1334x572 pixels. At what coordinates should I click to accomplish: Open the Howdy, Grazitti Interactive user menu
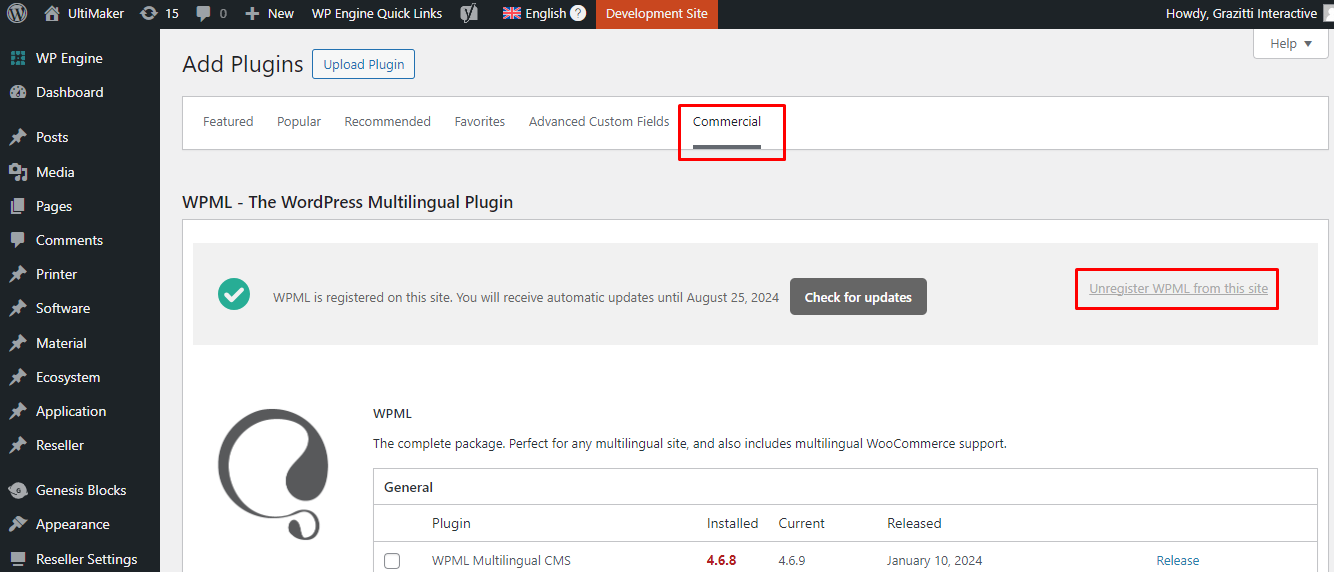coord(1241,14)
